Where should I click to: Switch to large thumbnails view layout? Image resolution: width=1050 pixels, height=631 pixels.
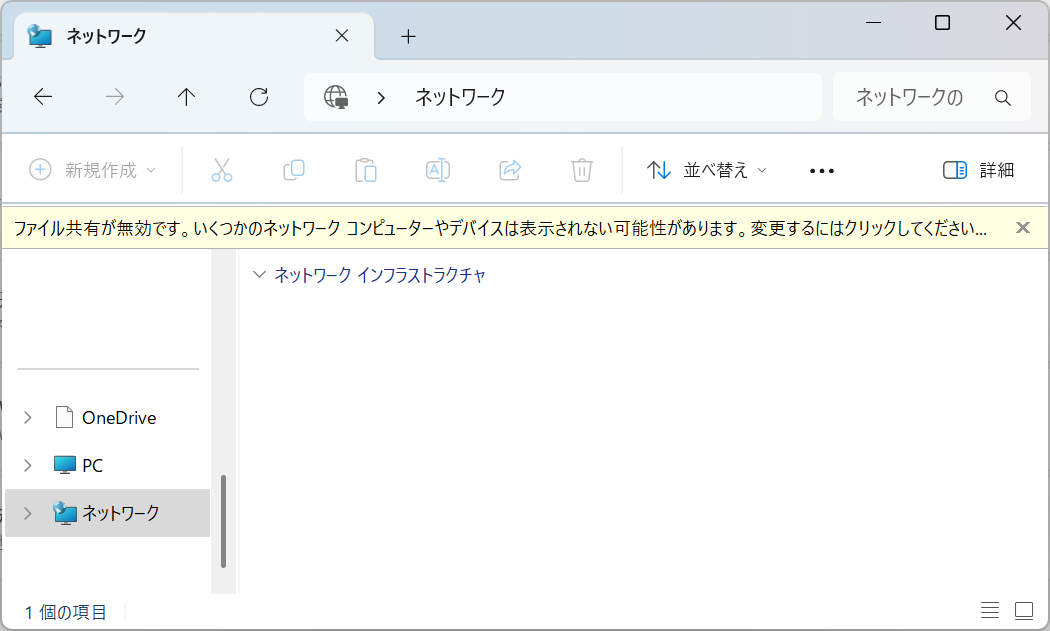click(1024, 611)
